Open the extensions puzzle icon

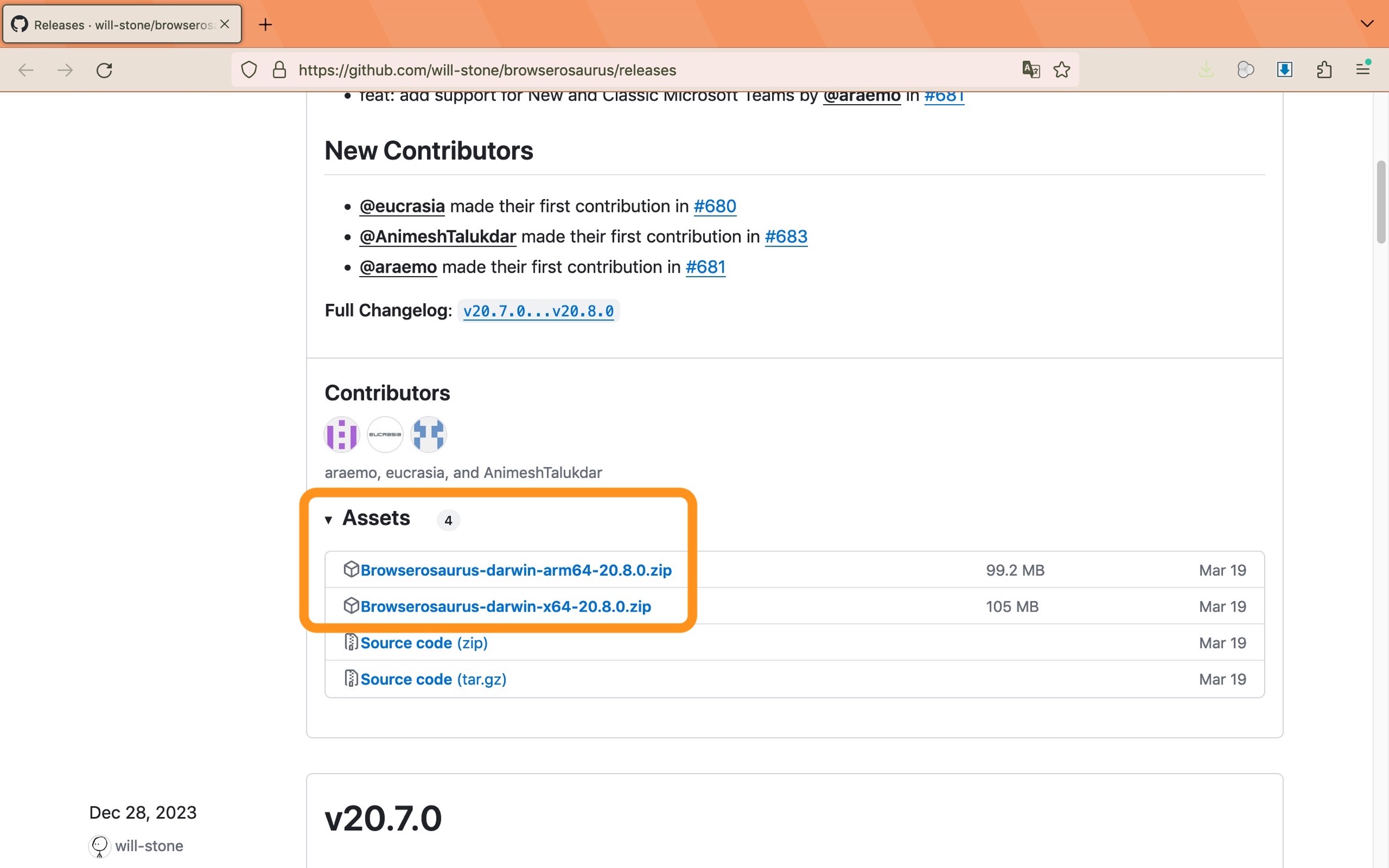click(1324, 70)
